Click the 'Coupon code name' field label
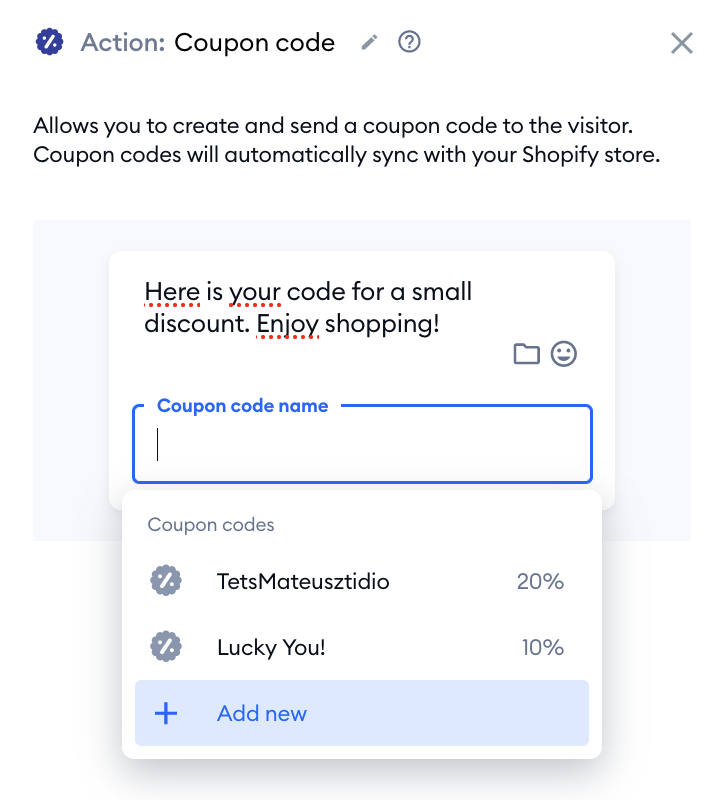Image resolution: width=722 pixels, height=800 pixels. (x=242, y=406)
